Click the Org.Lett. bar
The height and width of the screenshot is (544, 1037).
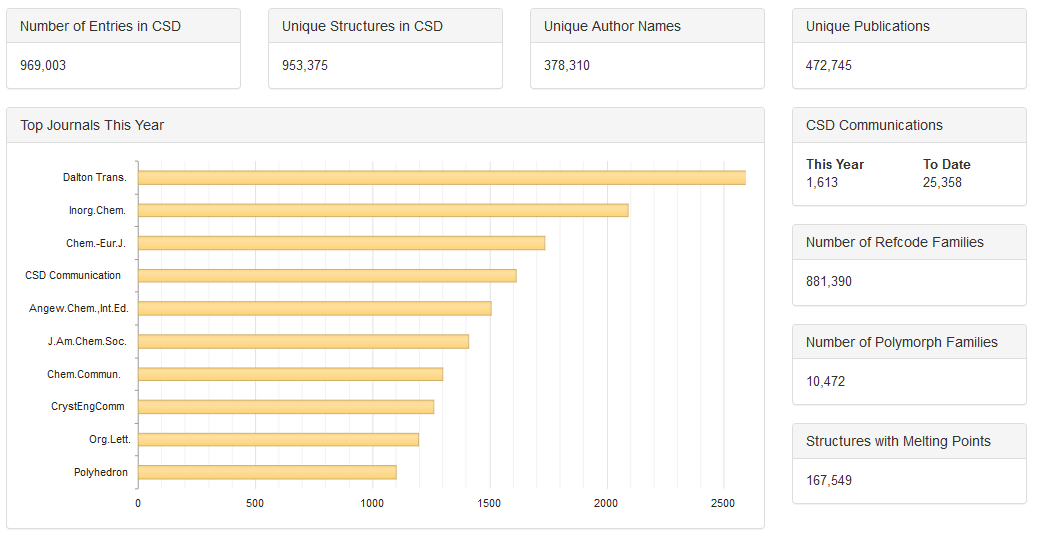pyautogui.click(x=278, y=439)
